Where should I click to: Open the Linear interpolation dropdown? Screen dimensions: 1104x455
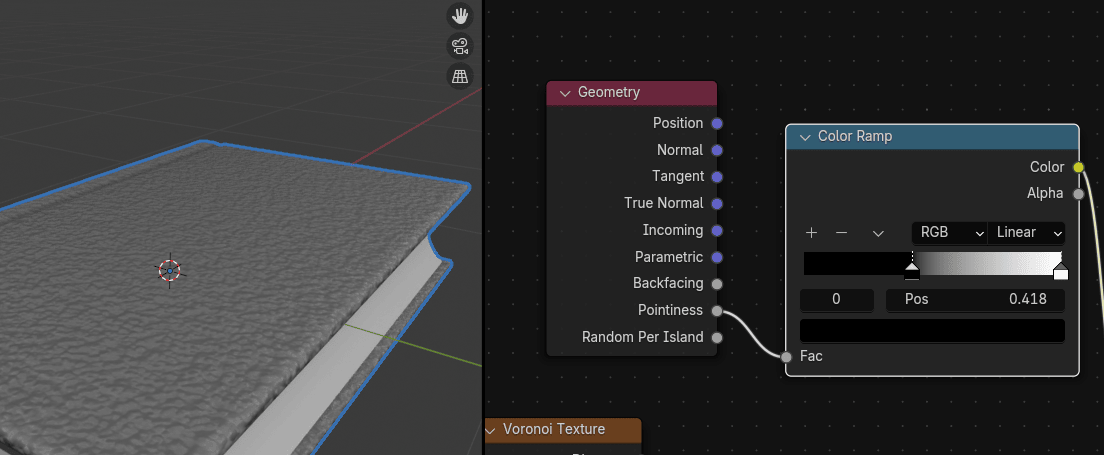point(1026,232)
